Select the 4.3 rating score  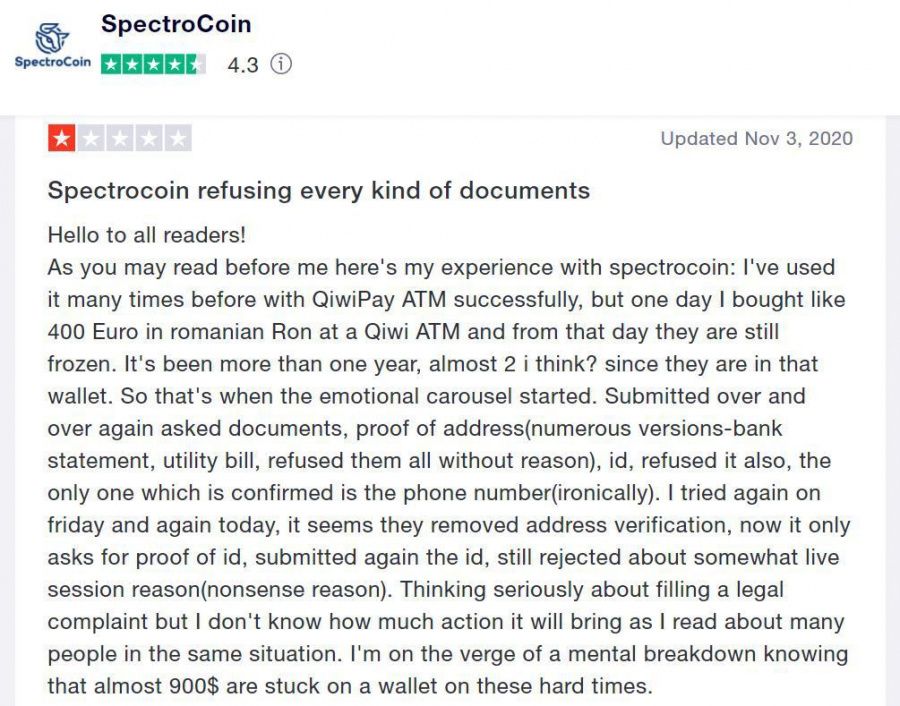click(243, 65)
